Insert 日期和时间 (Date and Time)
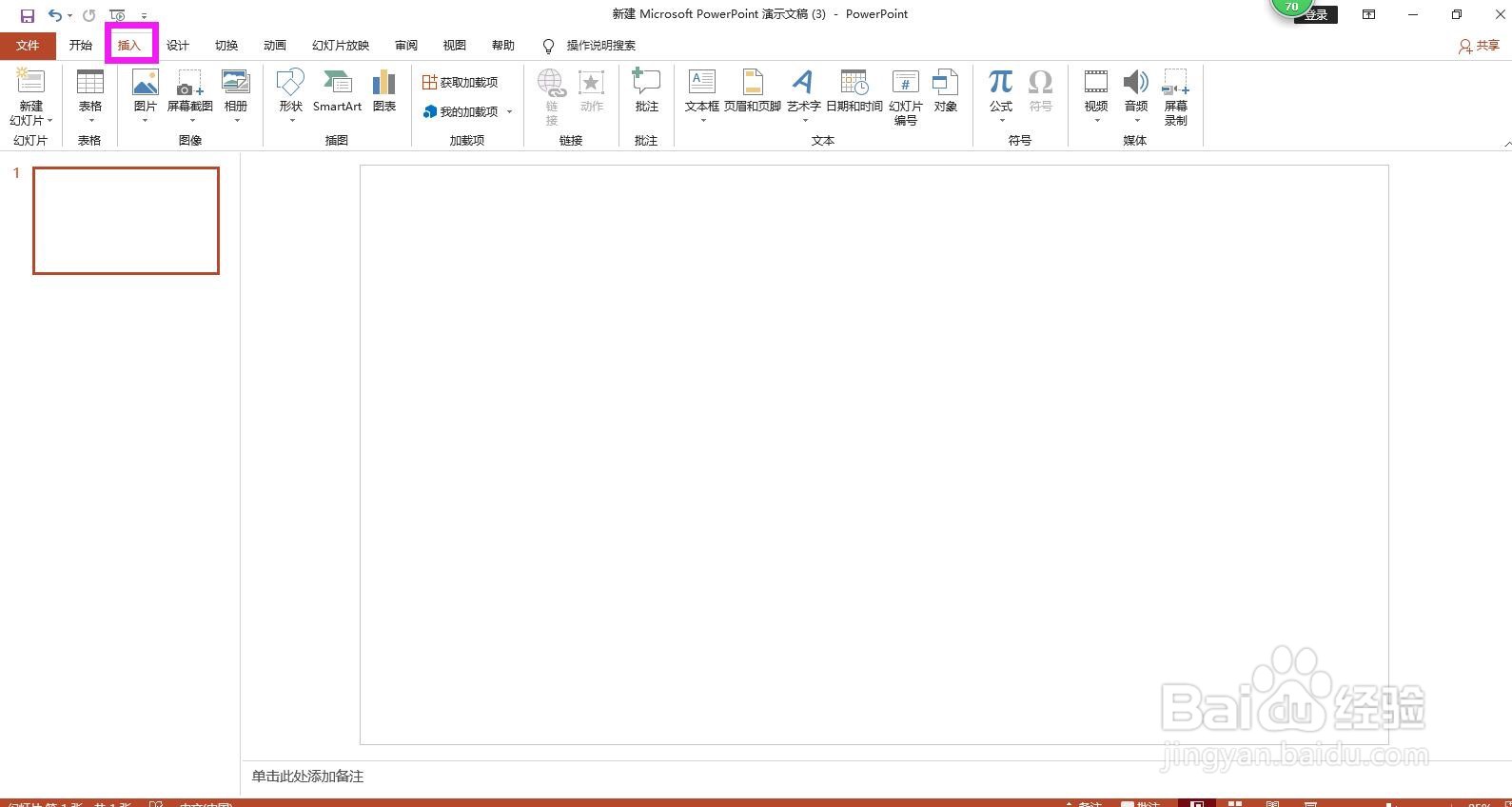The width and height of the screenshot is (1512, 807). (854, 91)
